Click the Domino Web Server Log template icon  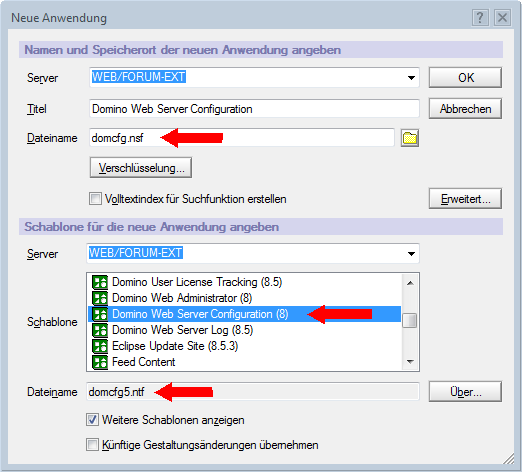point(100,330)
